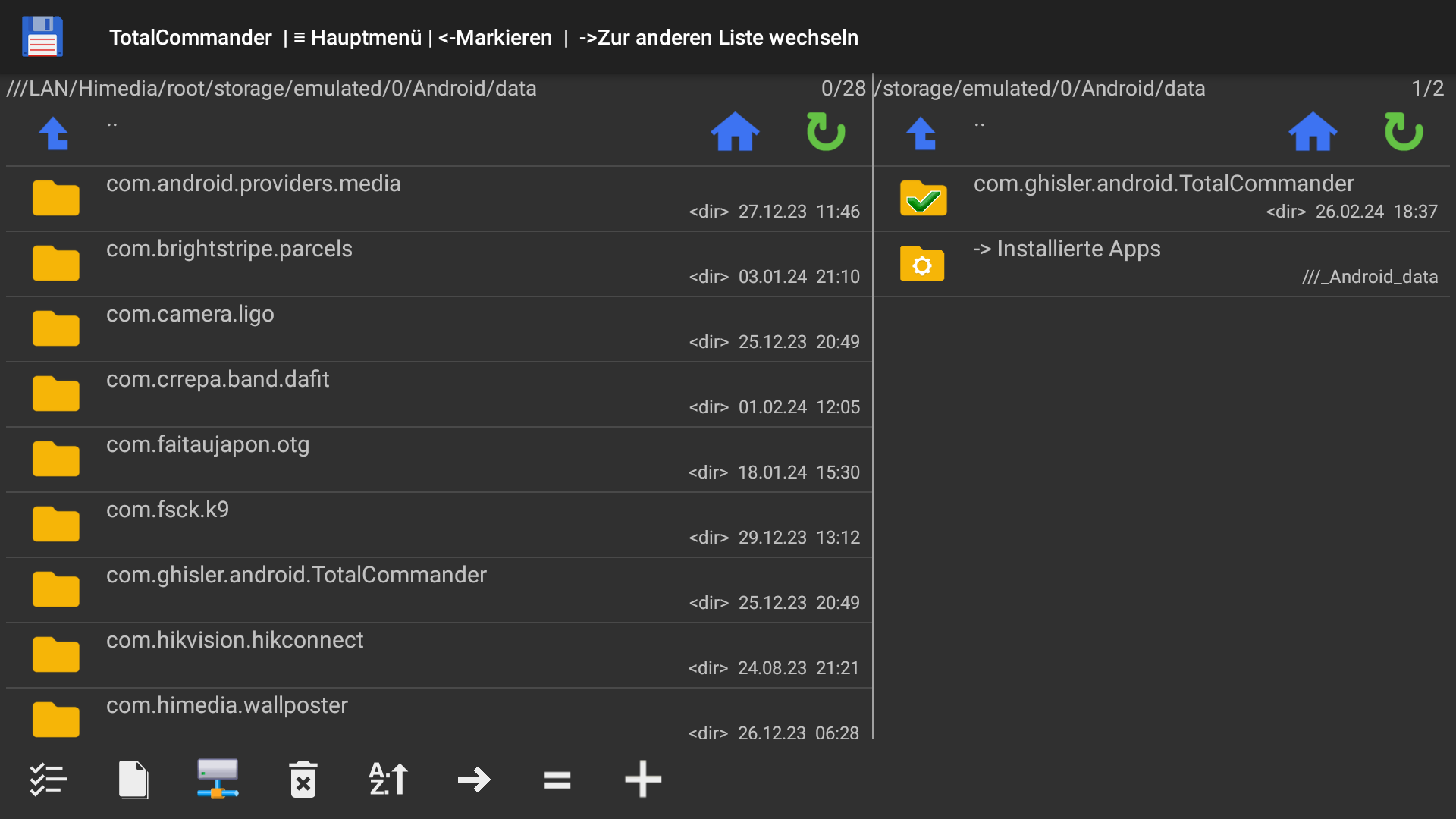This screenshot has width=1456, height=819.
Task: Click the ///_Android_data label
Action: [x=1370, y=277]
